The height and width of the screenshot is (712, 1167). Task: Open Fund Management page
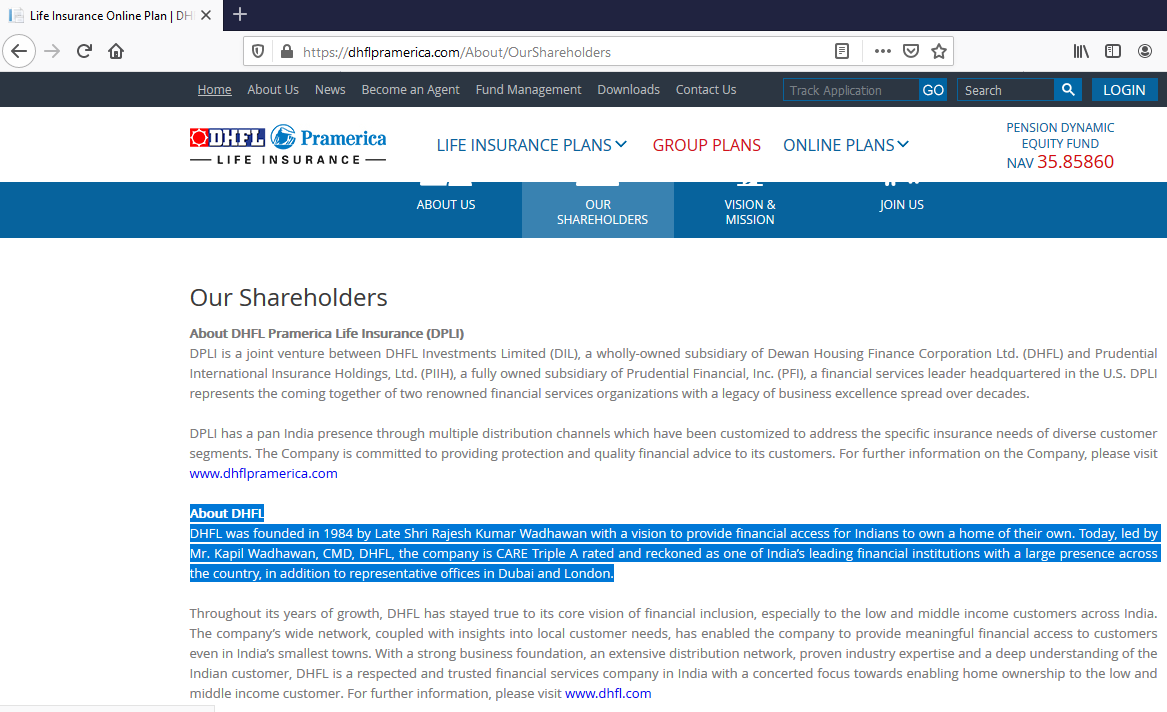pos(528,89)
